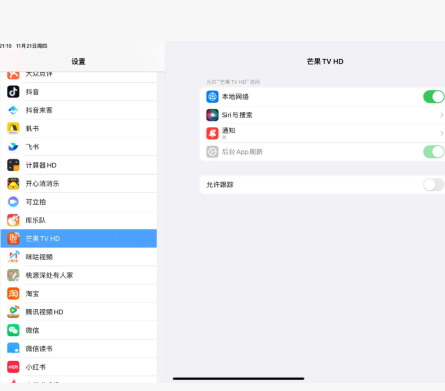Tap the 帆书 yellow app icon
This screenshot has height=391, width=445.
tap(13, 128)
